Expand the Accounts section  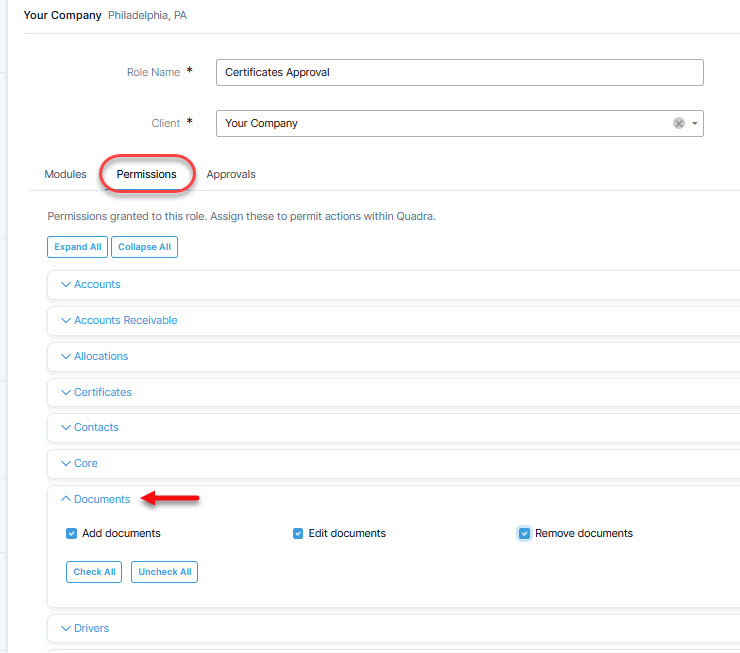[96, 285]
